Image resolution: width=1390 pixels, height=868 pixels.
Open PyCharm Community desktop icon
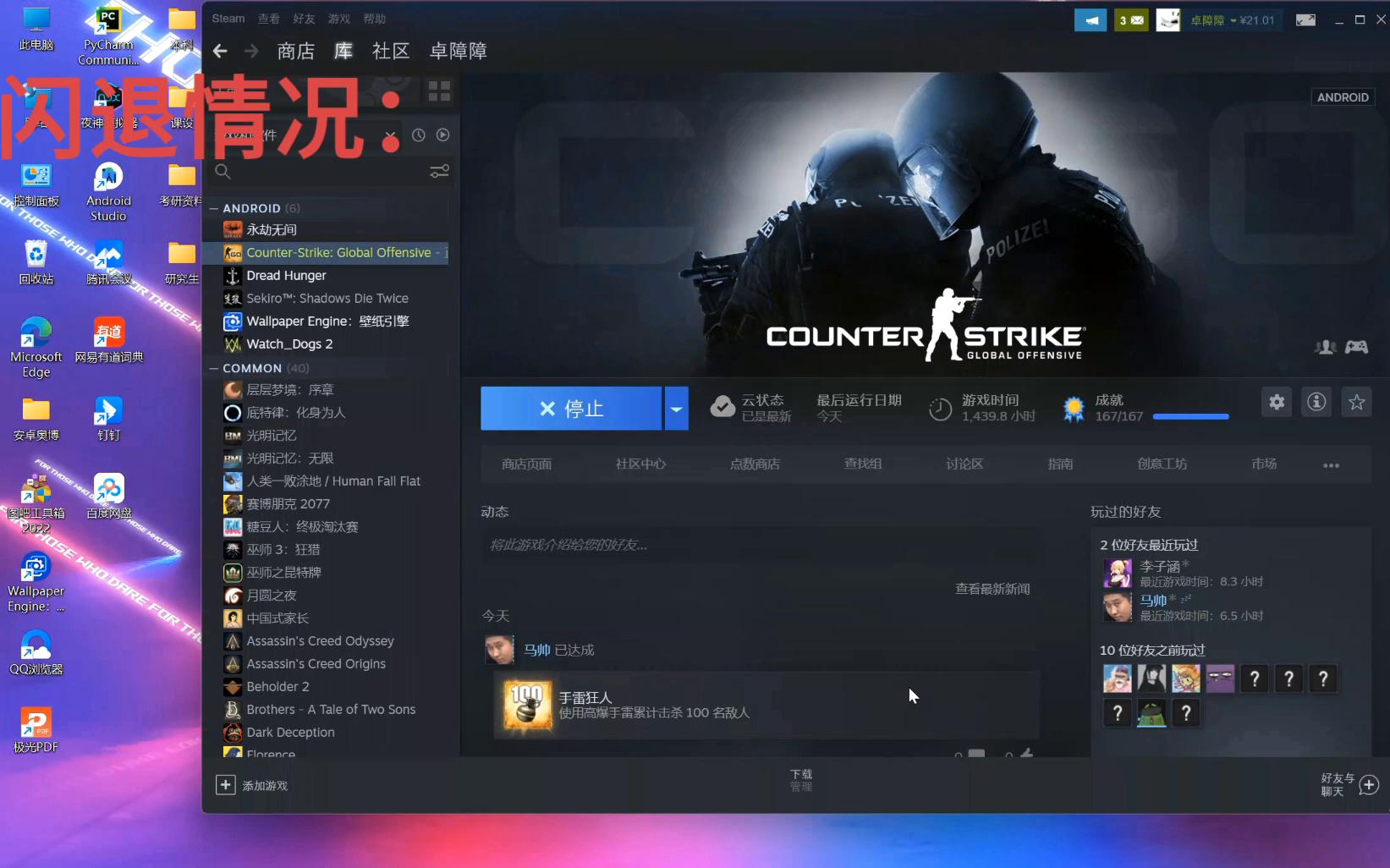108,36
